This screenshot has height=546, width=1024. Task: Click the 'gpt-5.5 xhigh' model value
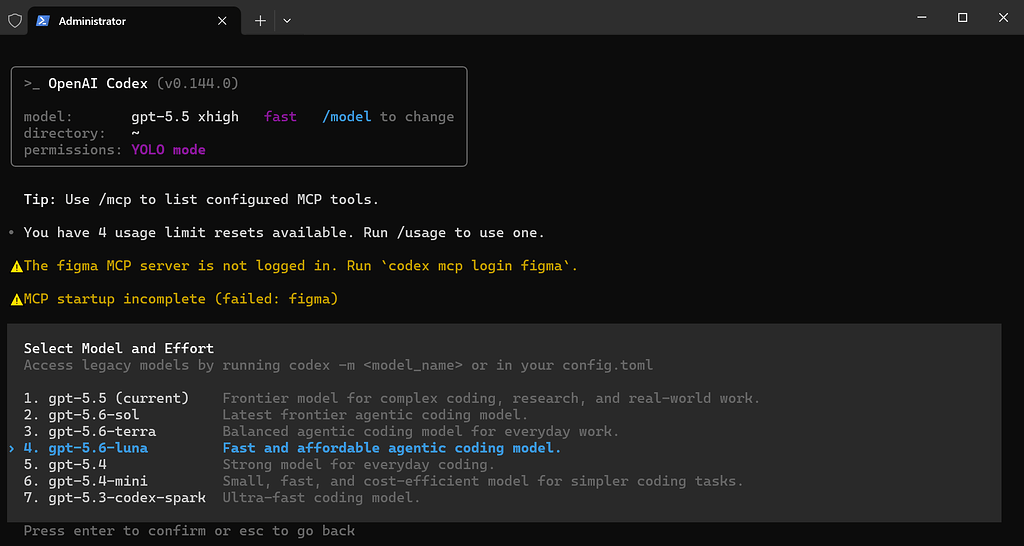point(185,117)
